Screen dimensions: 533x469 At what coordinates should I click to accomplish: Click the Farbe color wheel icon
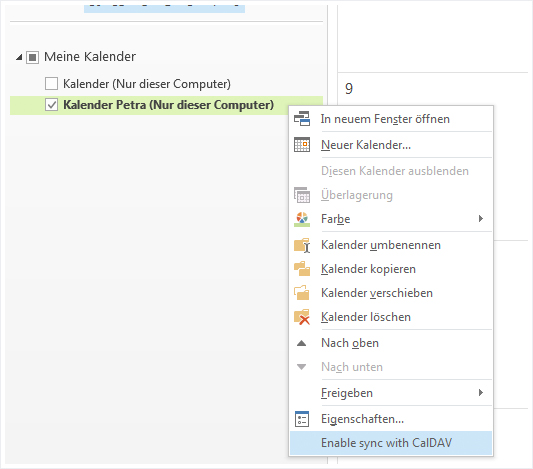(x=302, y=219)
